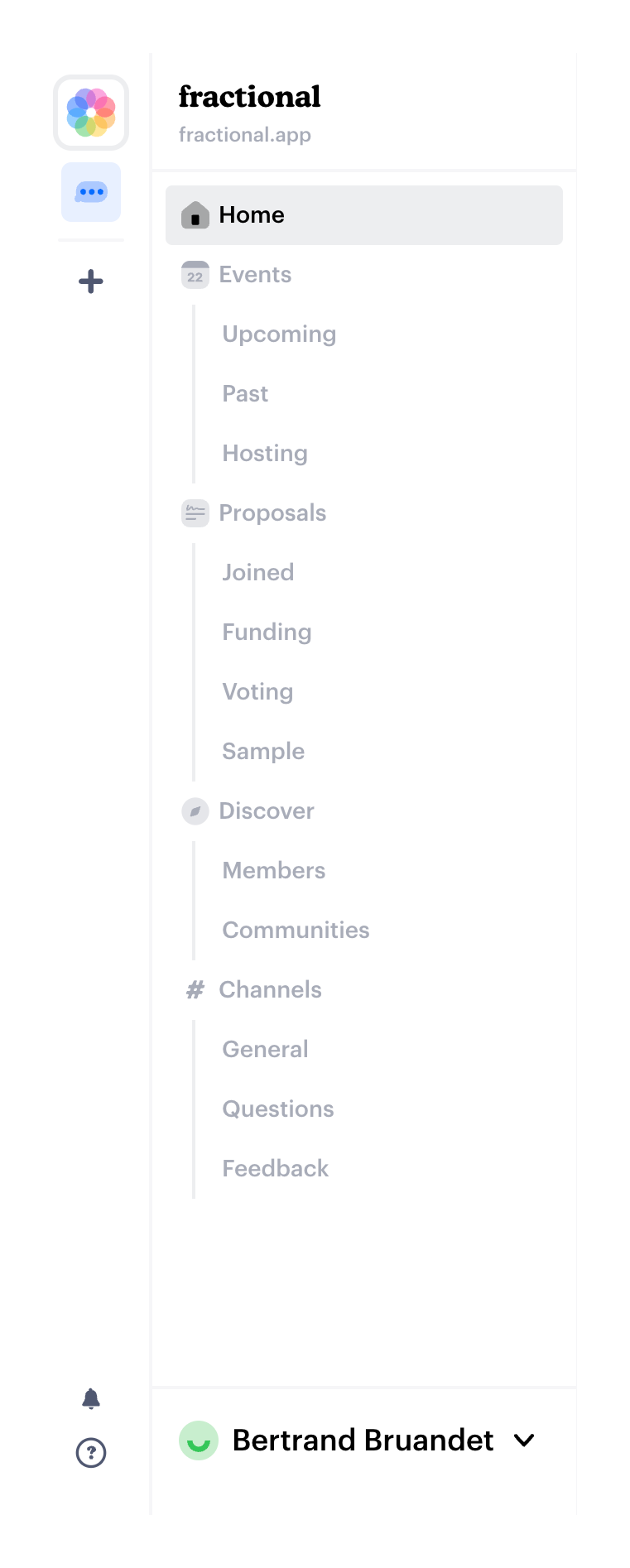Click the plus icon to add a community
The image size is (630, 1568).
90,281
